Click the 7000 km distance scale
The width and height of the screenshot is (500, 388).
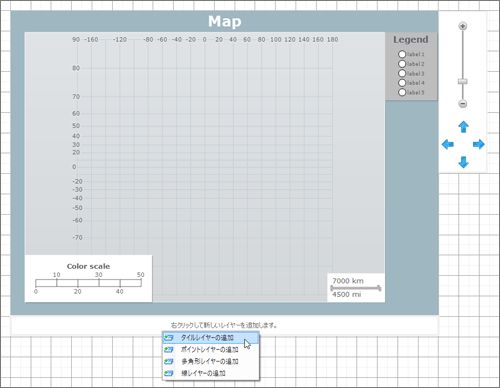click(x=356, y=288)
